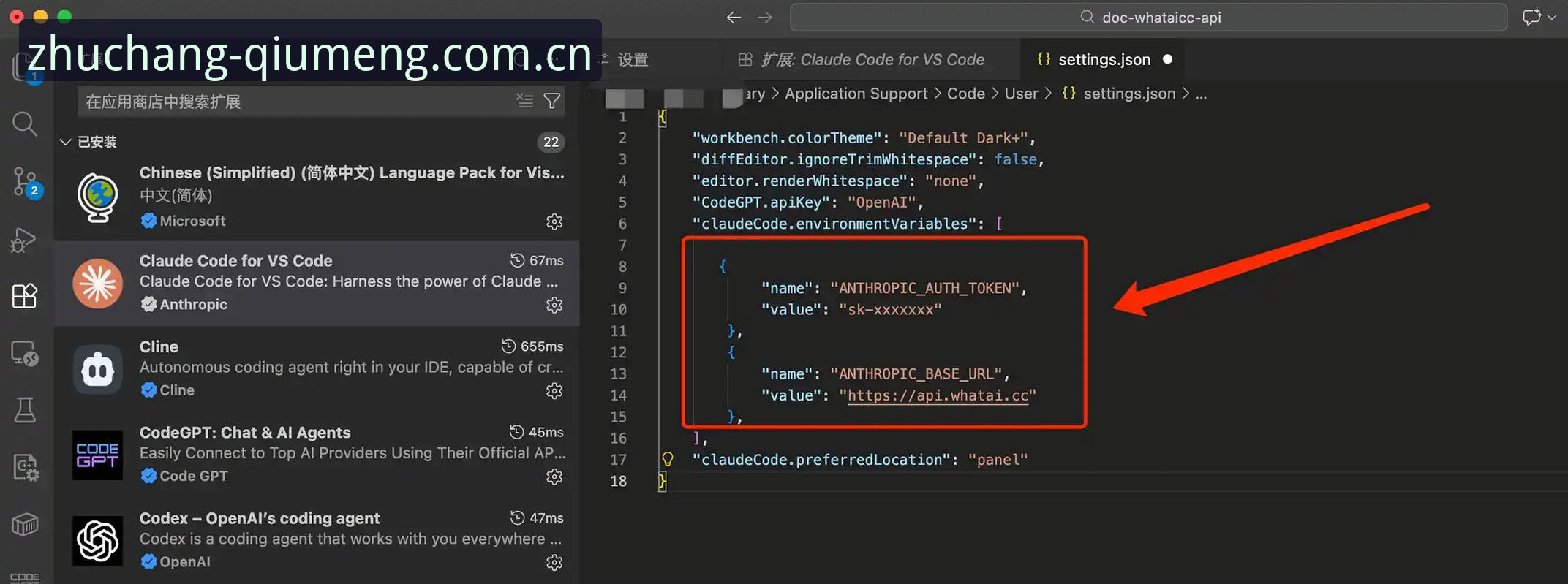This screenshot has height=584, width=1568.
Task: Click the "CodeGPT.apiKey" key on line 5
Action: 761,202
